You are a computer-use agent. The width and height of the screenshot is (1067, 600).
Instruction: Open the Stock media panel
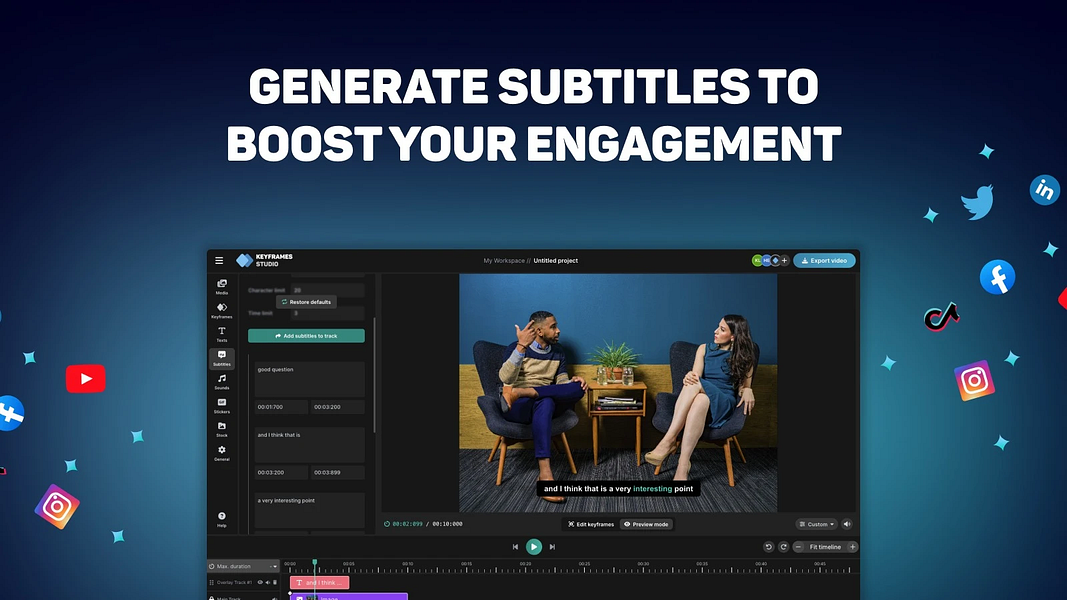222,429
